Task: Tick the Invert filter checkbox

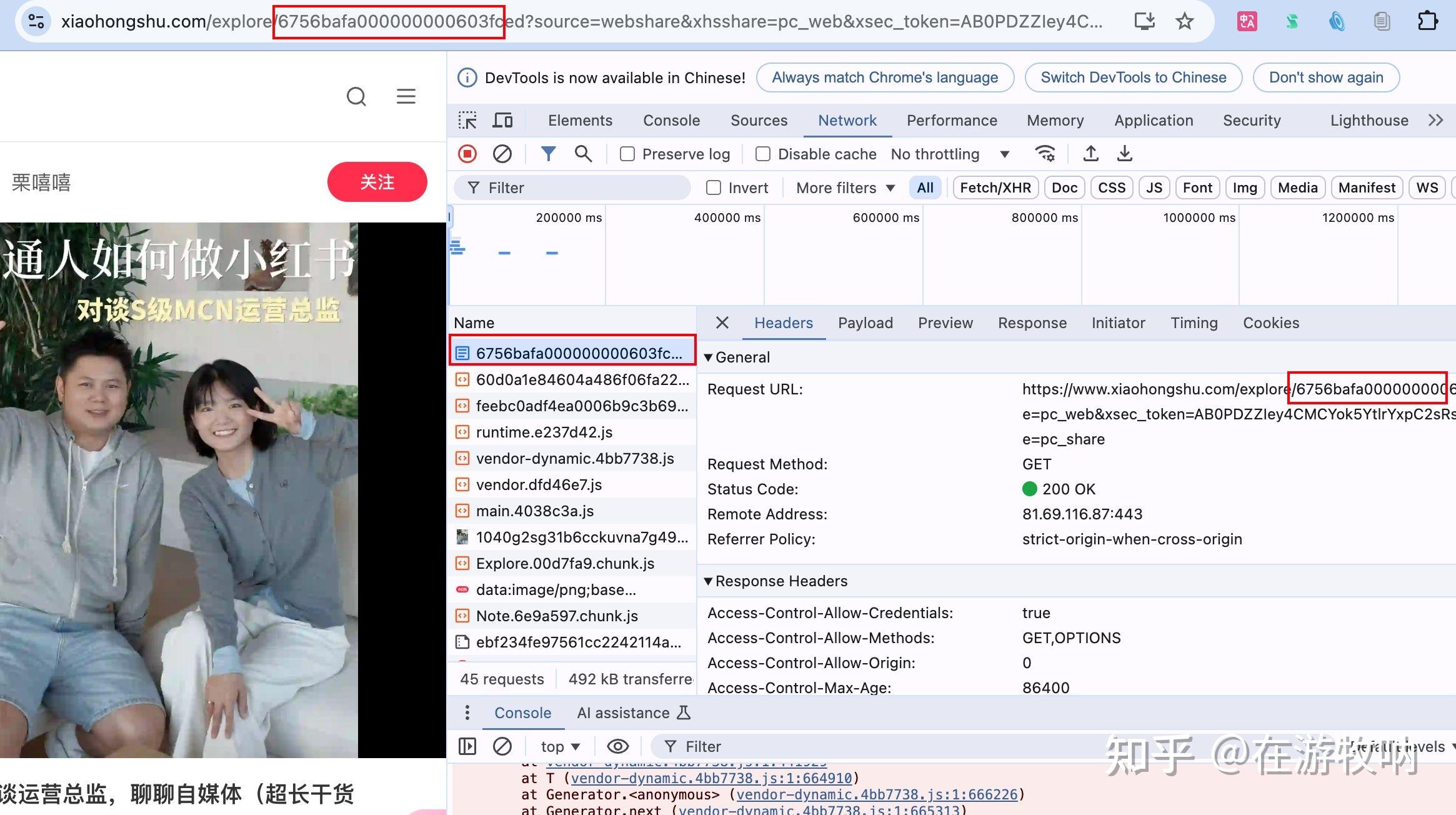Action: tap(714, 187)
